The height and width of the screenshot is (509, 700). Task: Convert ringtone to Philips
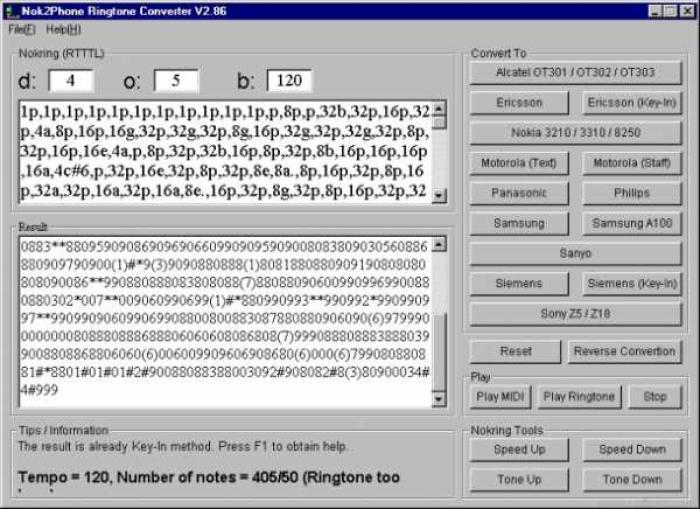[x=632, y=193]
